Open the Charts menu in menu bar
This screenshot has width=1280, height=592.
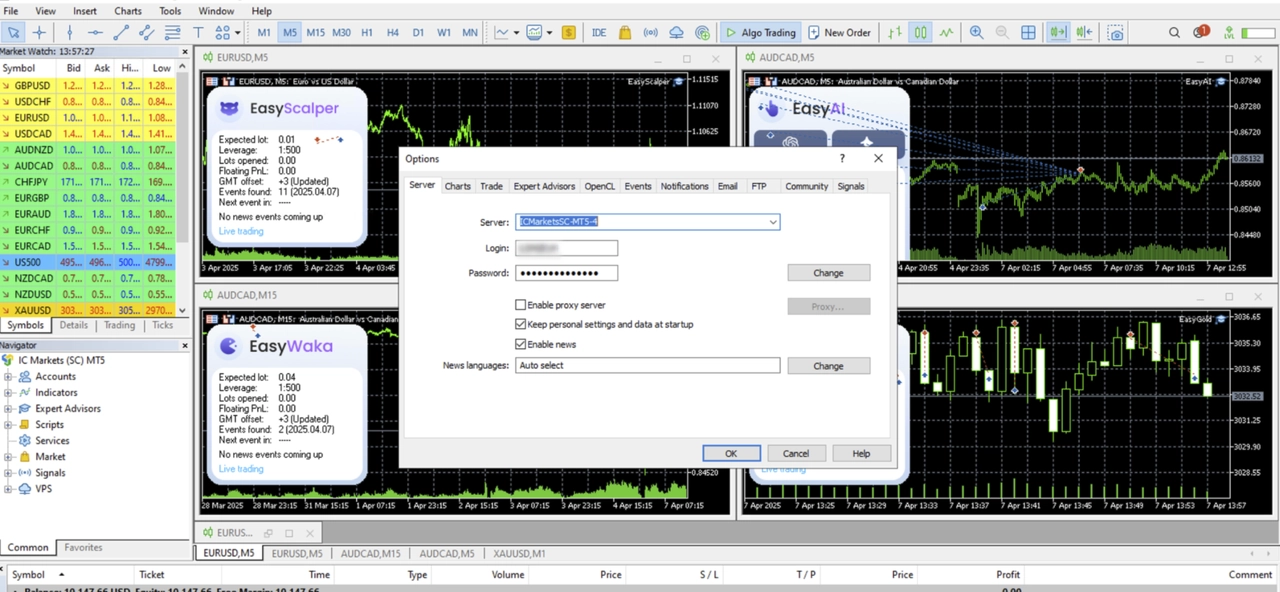tap(128, 11)
